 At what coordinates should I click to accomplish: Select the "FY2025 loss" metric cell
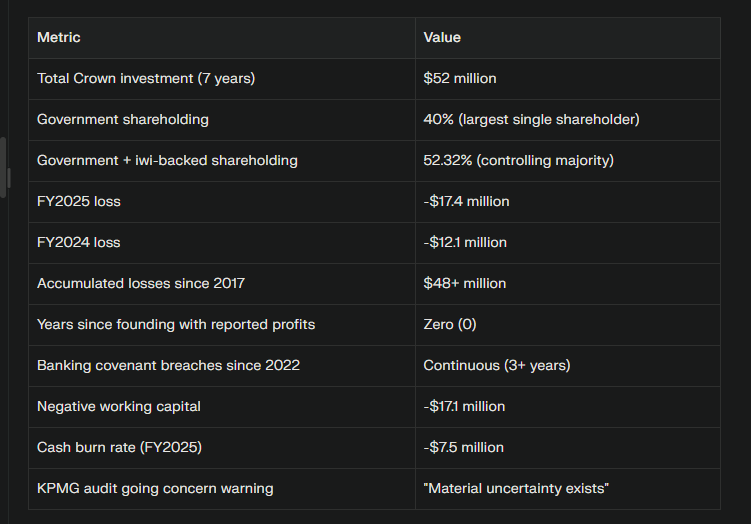[x=79, y=201]
